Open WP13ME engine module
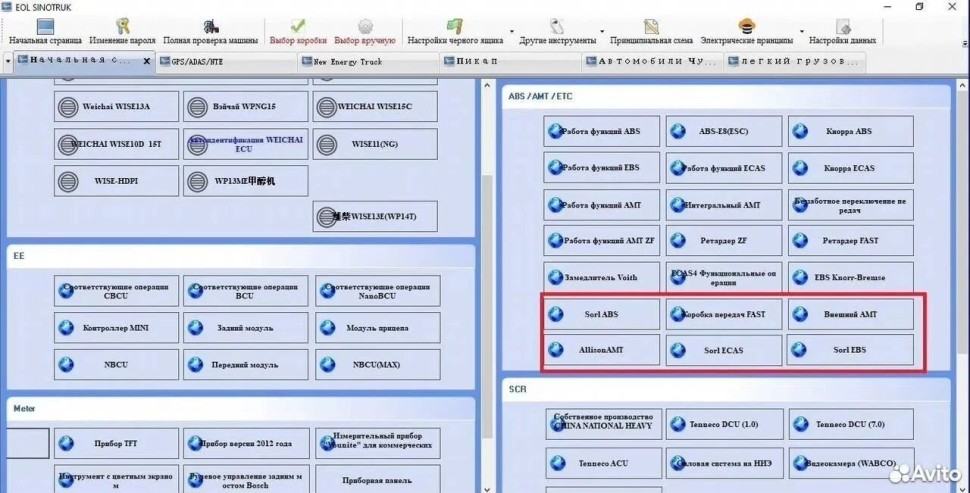Image resolution: width=970 pixels, height=493 pixels. click(x=246, y=181)
